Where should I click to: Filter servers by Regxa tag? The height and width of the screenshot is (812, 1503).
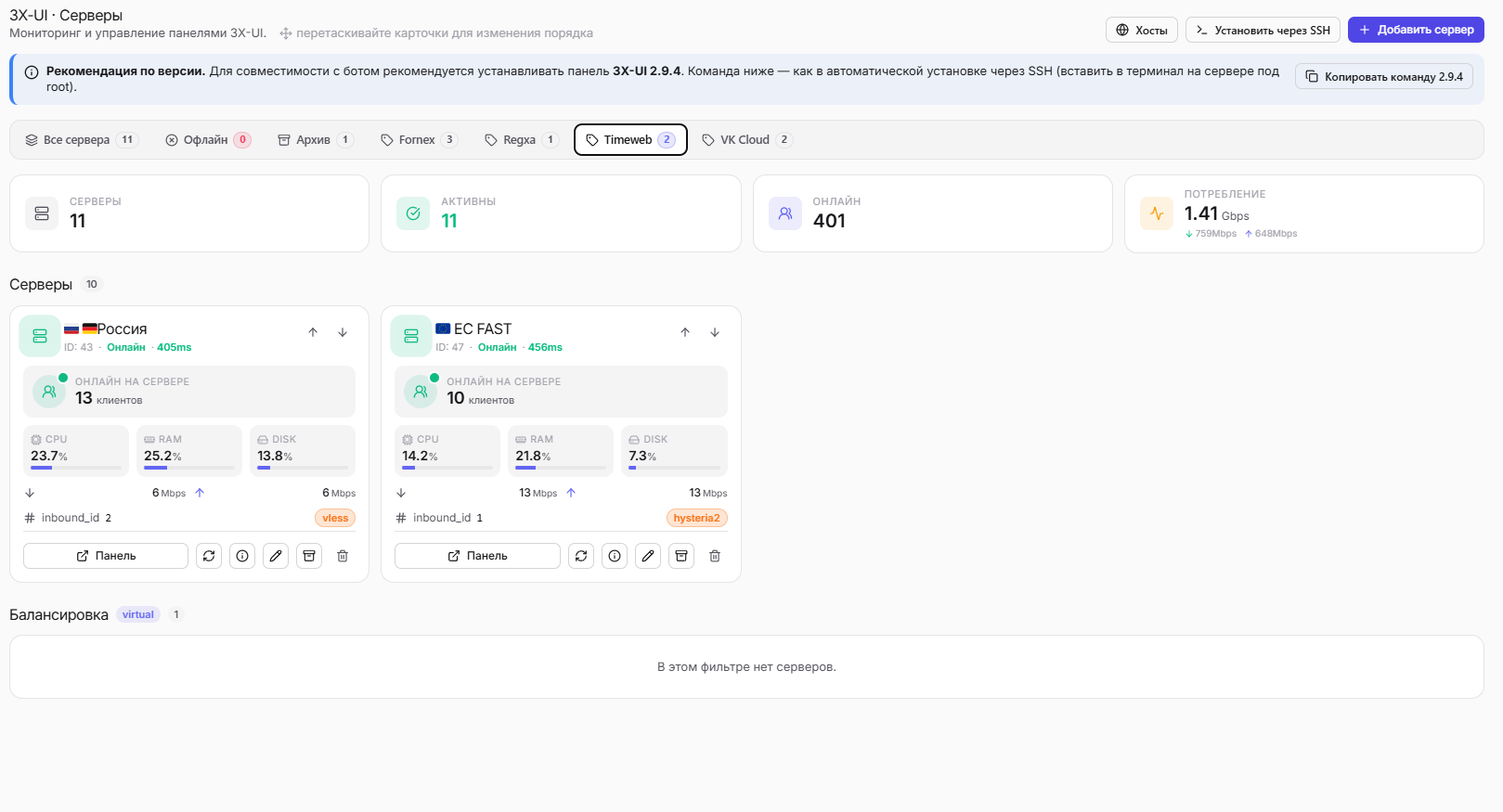point(521,140)
